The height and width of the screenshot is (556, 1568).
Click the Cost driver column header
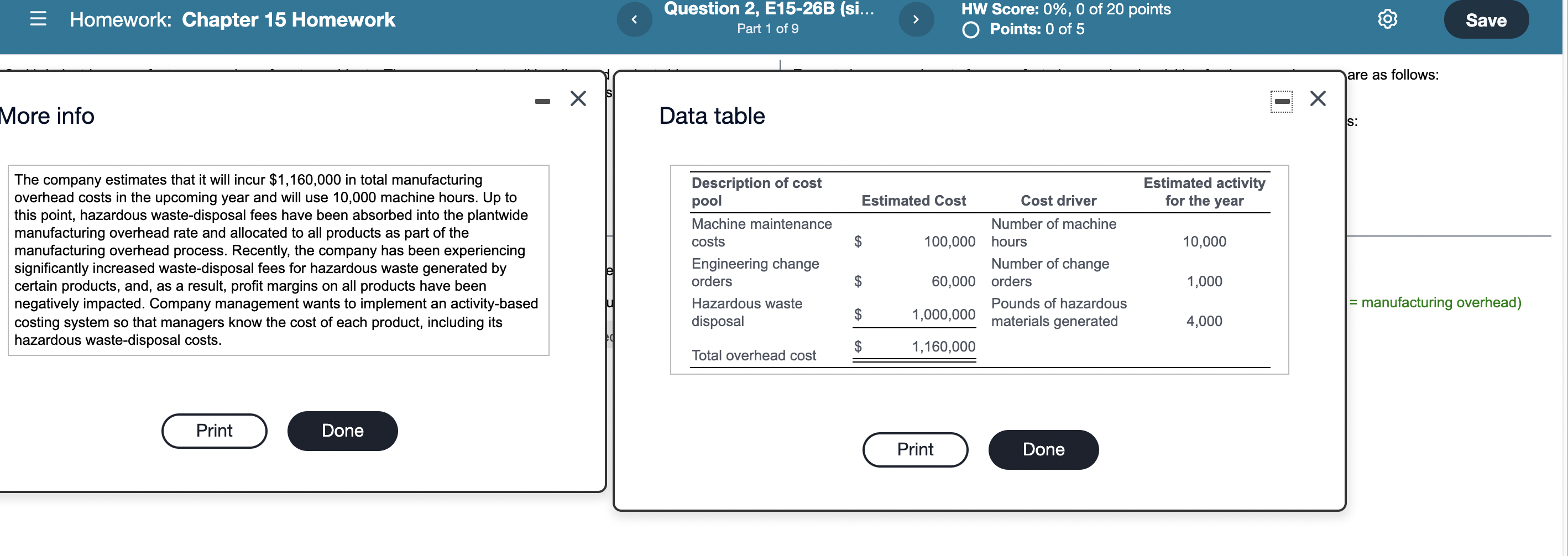pyautogui.click(x=1058, y=201)
